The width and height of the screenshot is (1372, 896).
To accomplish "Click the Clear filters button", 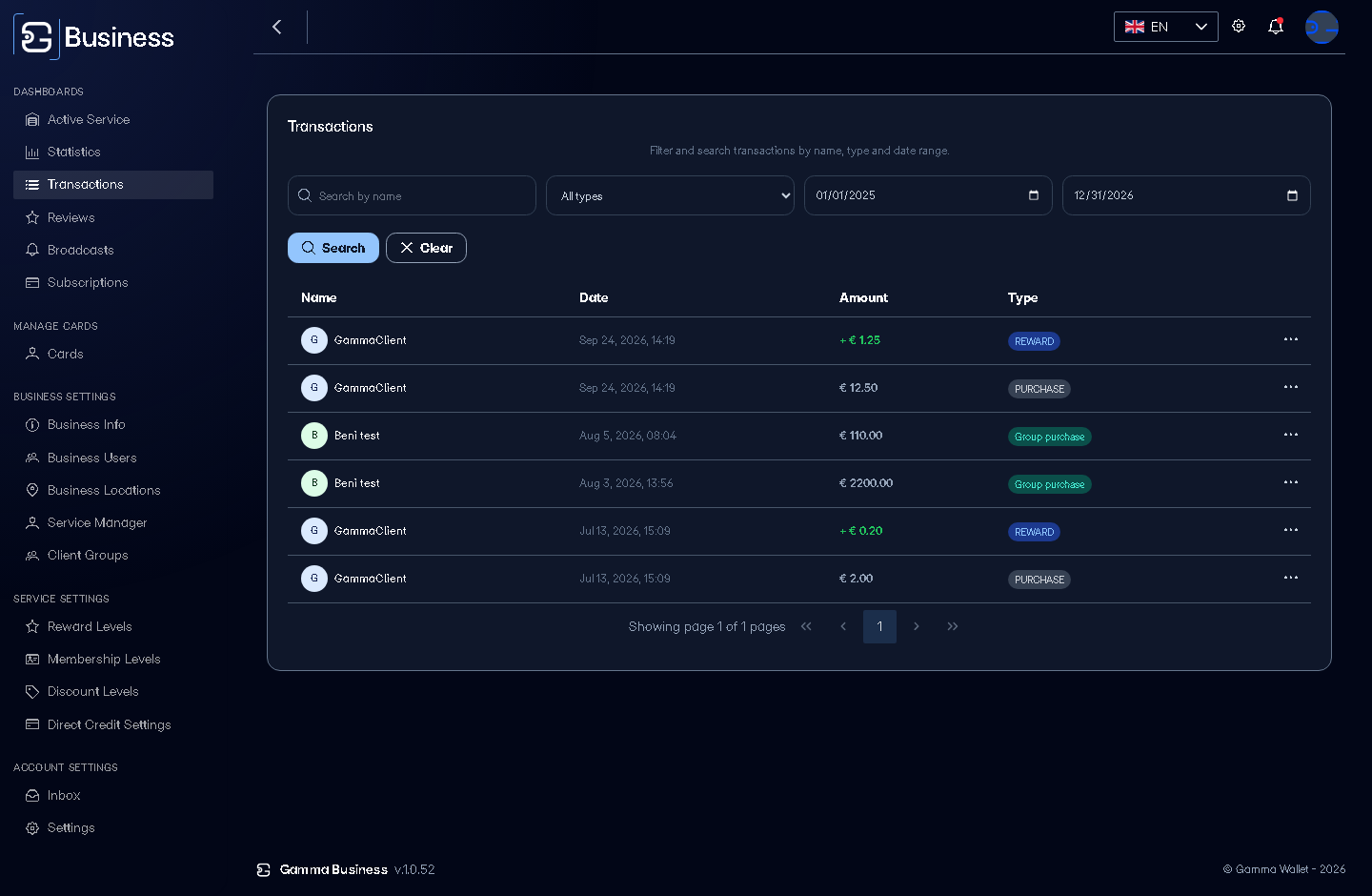I will [426, 248].
